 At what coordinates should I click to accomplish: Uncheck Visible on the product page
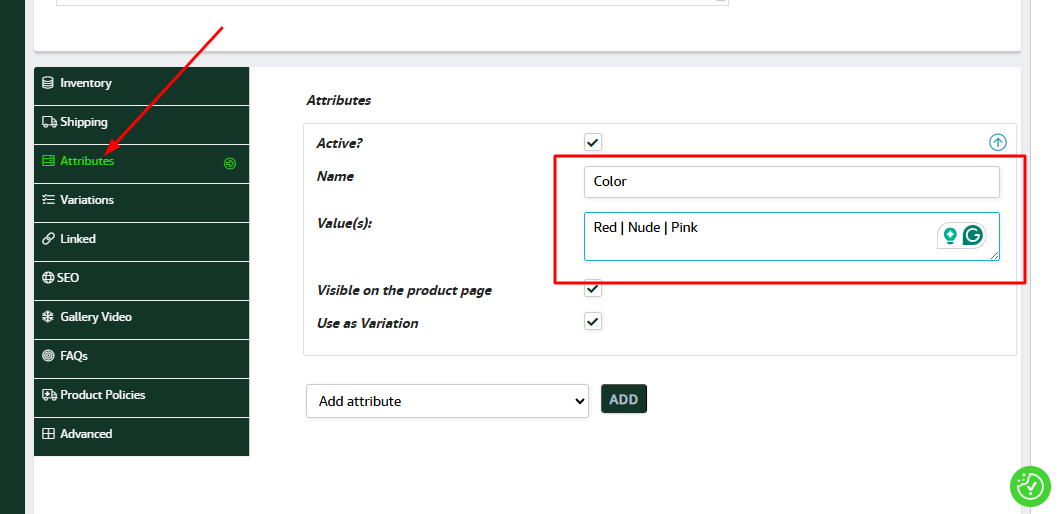click(x=593, y=289)
